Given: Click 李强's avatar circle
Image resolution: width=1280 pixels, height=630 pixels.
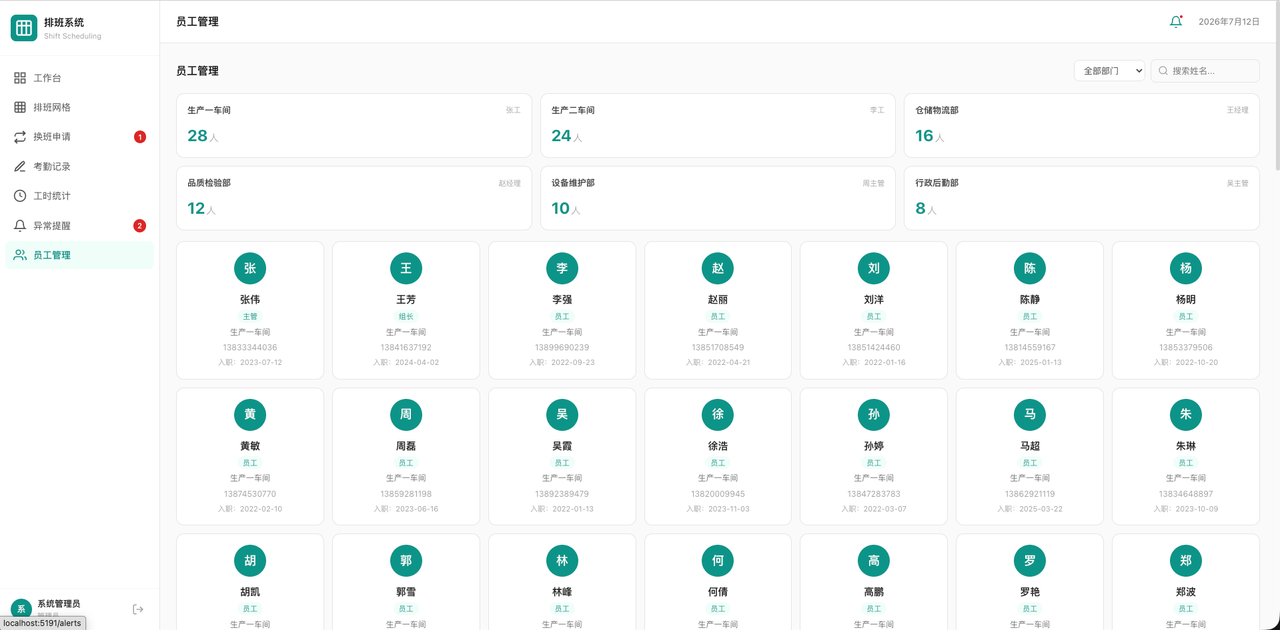Looking at the screenshot, I should click(562, 268).
